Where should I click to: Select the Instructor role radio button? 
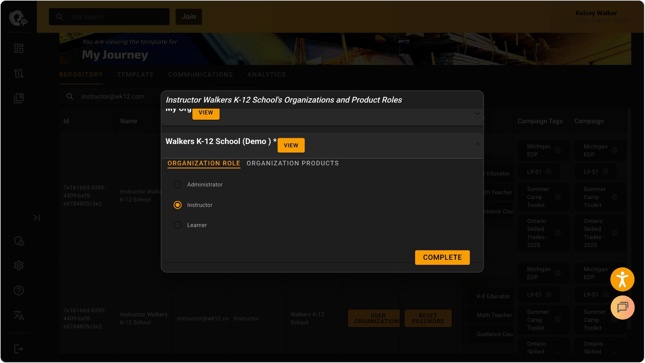[177, 205]
